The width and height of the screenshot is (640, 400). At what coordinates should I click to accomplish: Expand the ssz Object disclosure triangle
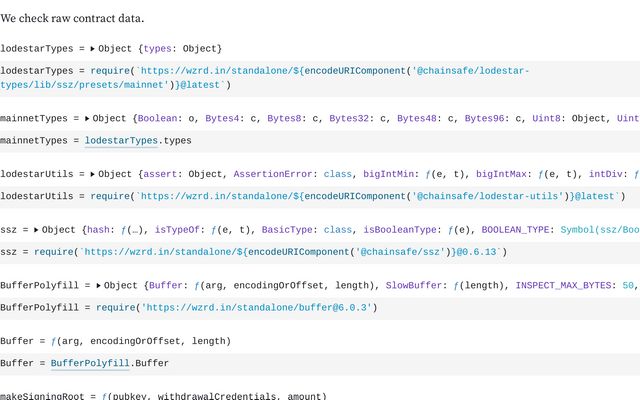pyautogui.click(x=36, y=230)
